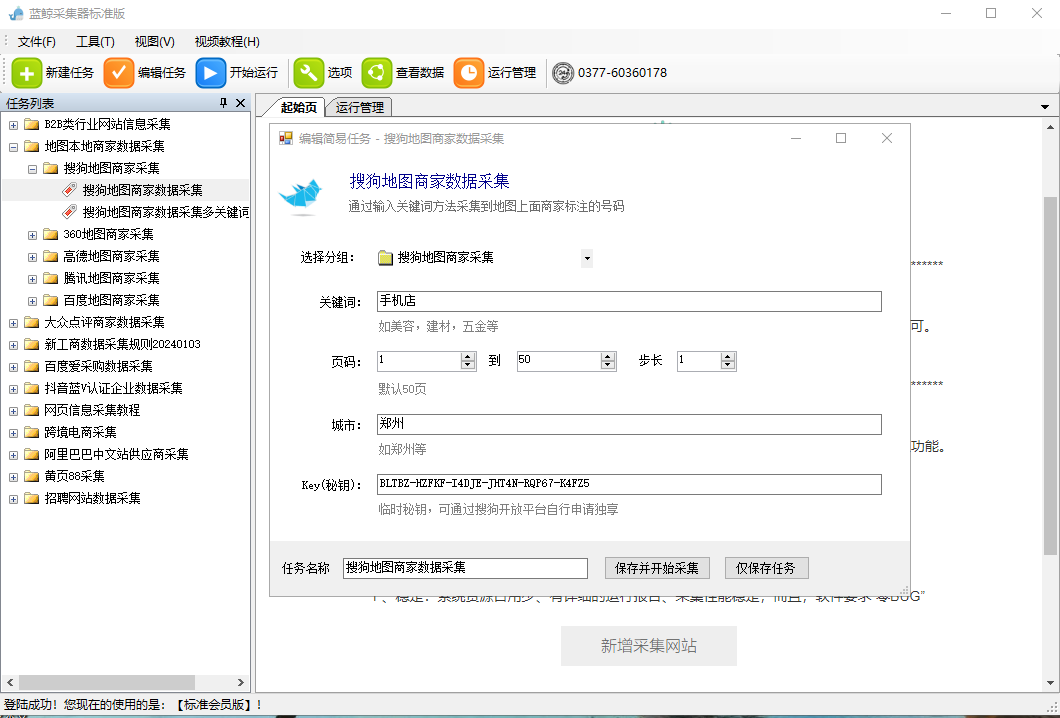
Task: Minimize the 编辑简易任务 dialog
Action: 796,138
